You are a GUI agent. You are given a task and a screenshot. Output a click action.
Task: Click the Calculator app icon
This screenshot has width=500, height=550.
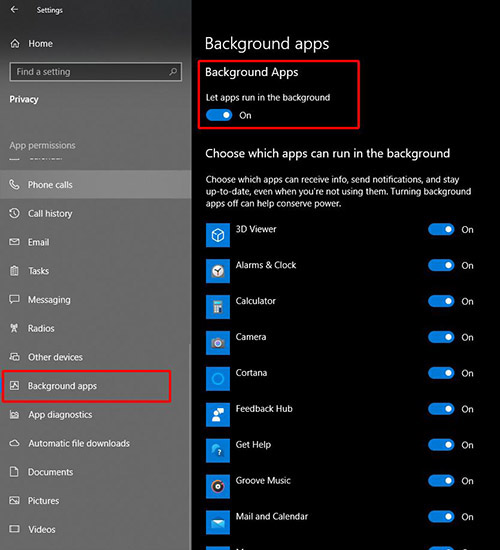tap(218, 307)
